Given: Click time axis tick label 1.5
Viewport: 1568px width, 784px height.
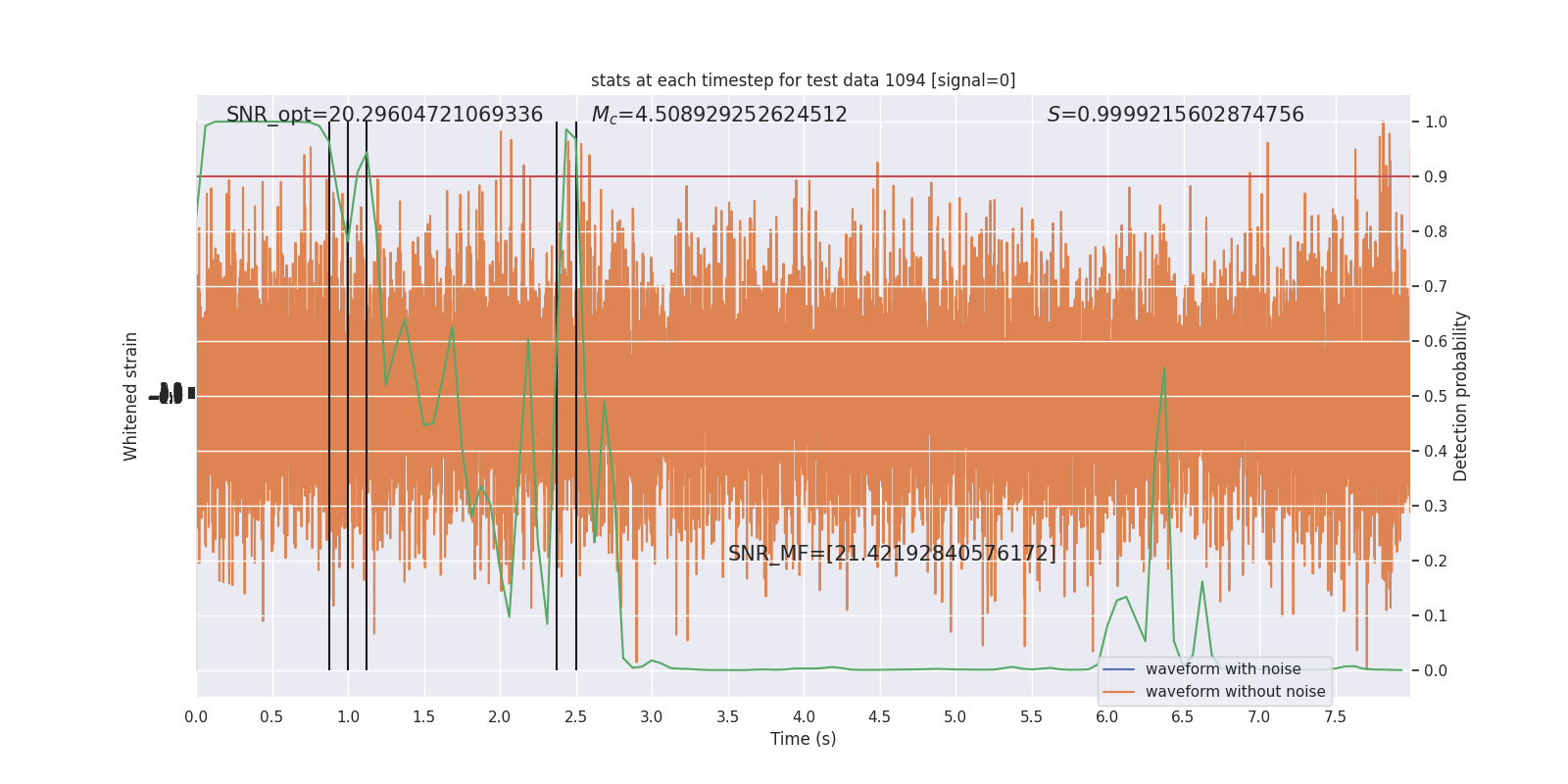Looking at the screenshot, I should point(423,717).
